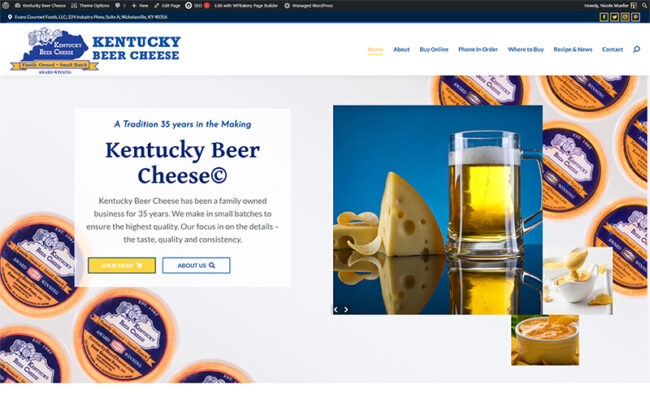The image size is (650, 406).
Task: Expand Howdy Nicole Mueller account menu
Action: (610, 5)
